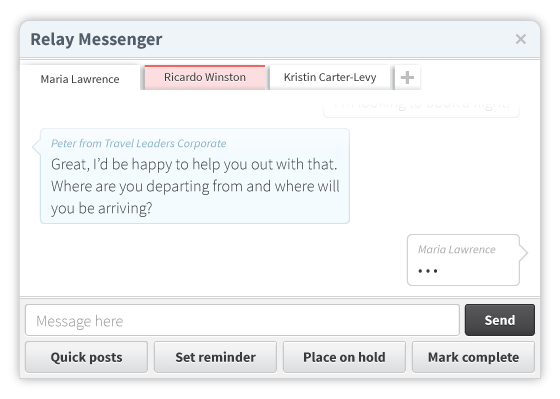Screen dimensions: 560x399
Task: Add a new conversation tab with plus icon
Action: (x=407, y=77)
